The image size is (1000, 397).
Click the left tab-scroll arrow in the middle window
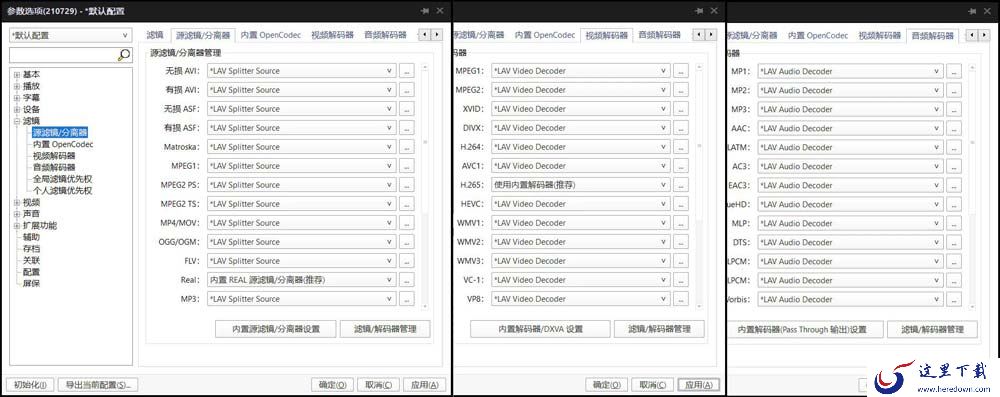coord(699,35)
